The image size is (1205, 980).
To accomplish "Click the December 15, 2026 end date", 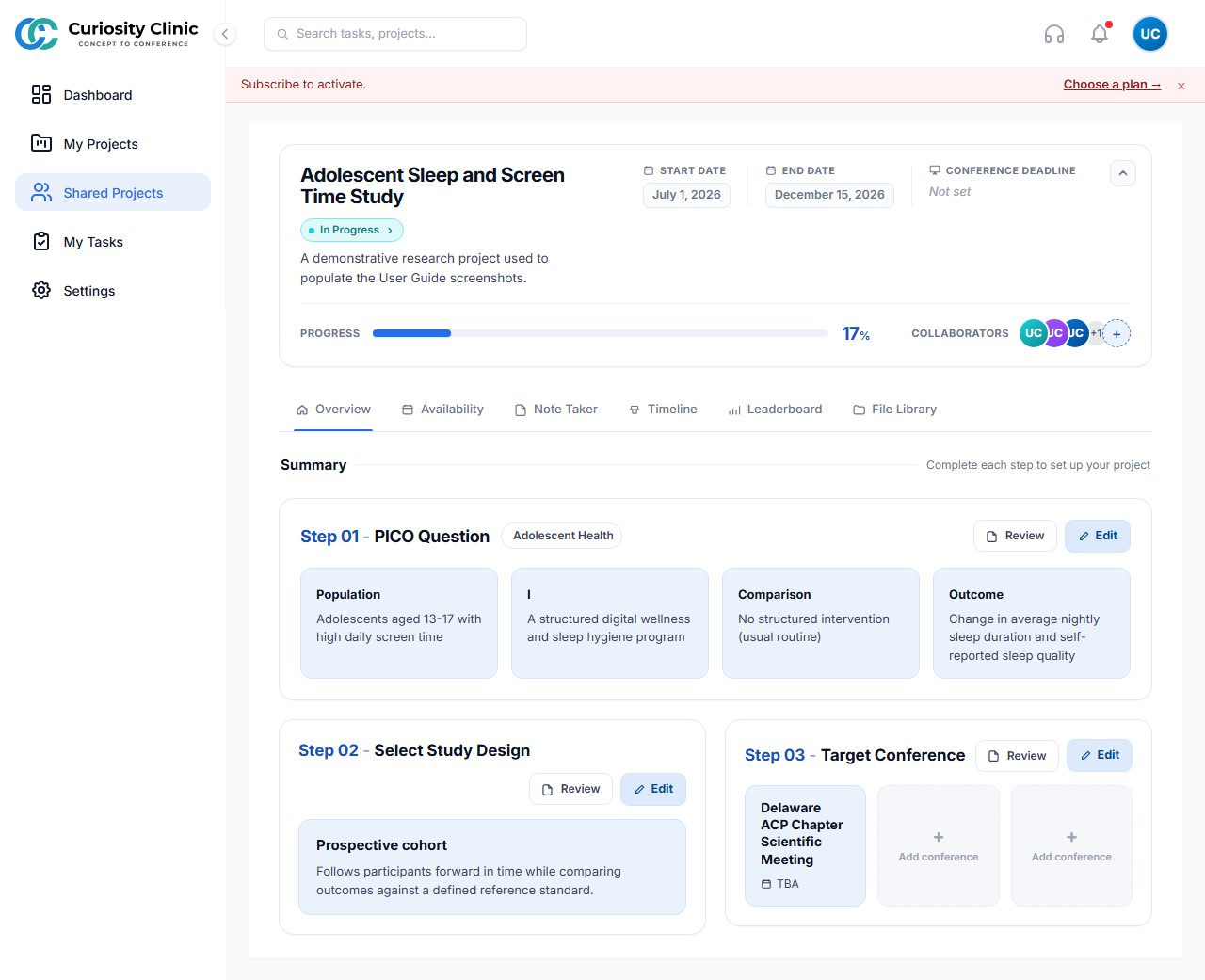I will coord(829,195).
